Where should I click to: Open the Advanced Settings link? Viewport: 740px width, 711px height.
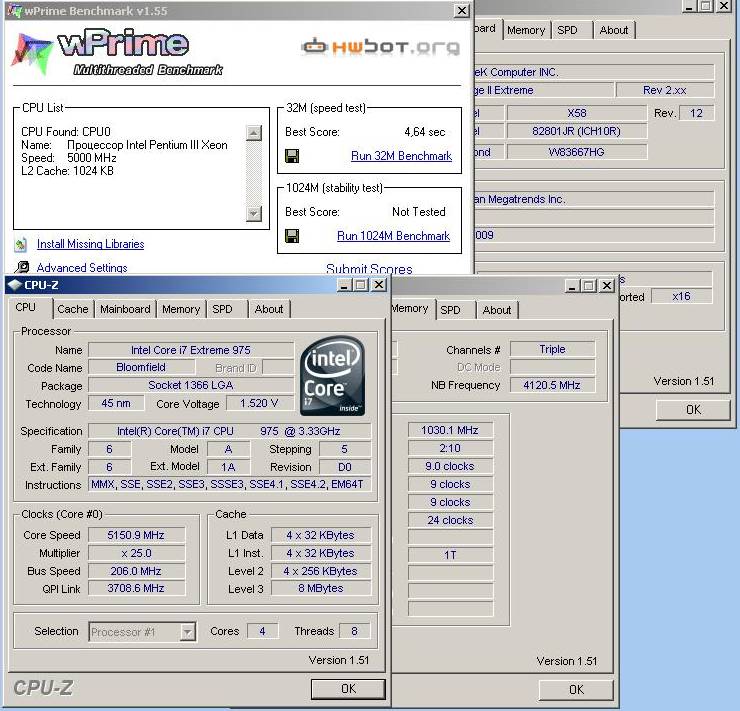(82, 268)
